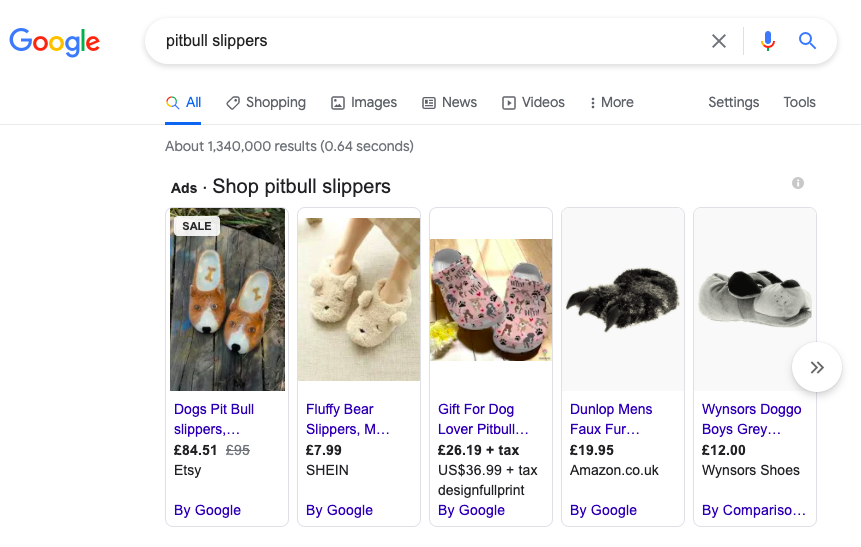Expand the More search options menu
This screenshot has height=547, width=861.
[611, 103]
